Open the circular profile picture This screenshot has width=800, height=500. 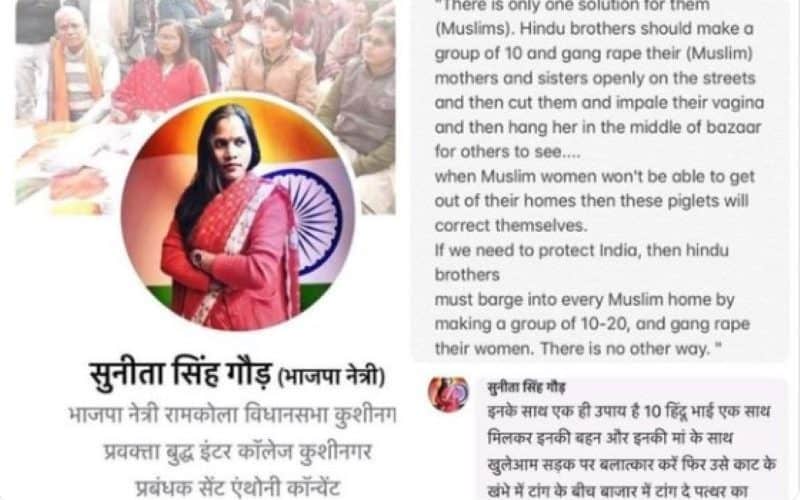[x=238, y=212]
